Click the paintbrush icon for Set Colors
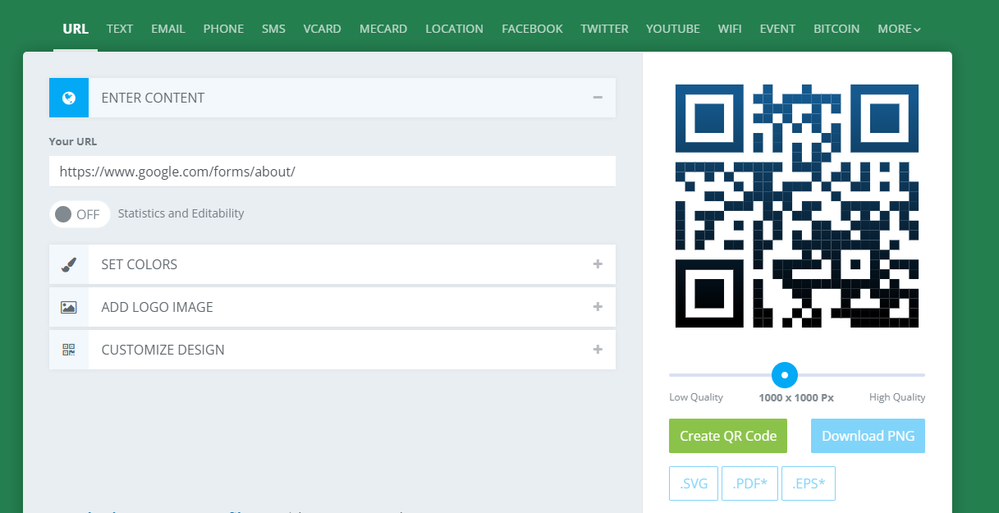Screen dimensions: 999x513 coord(69,265)
